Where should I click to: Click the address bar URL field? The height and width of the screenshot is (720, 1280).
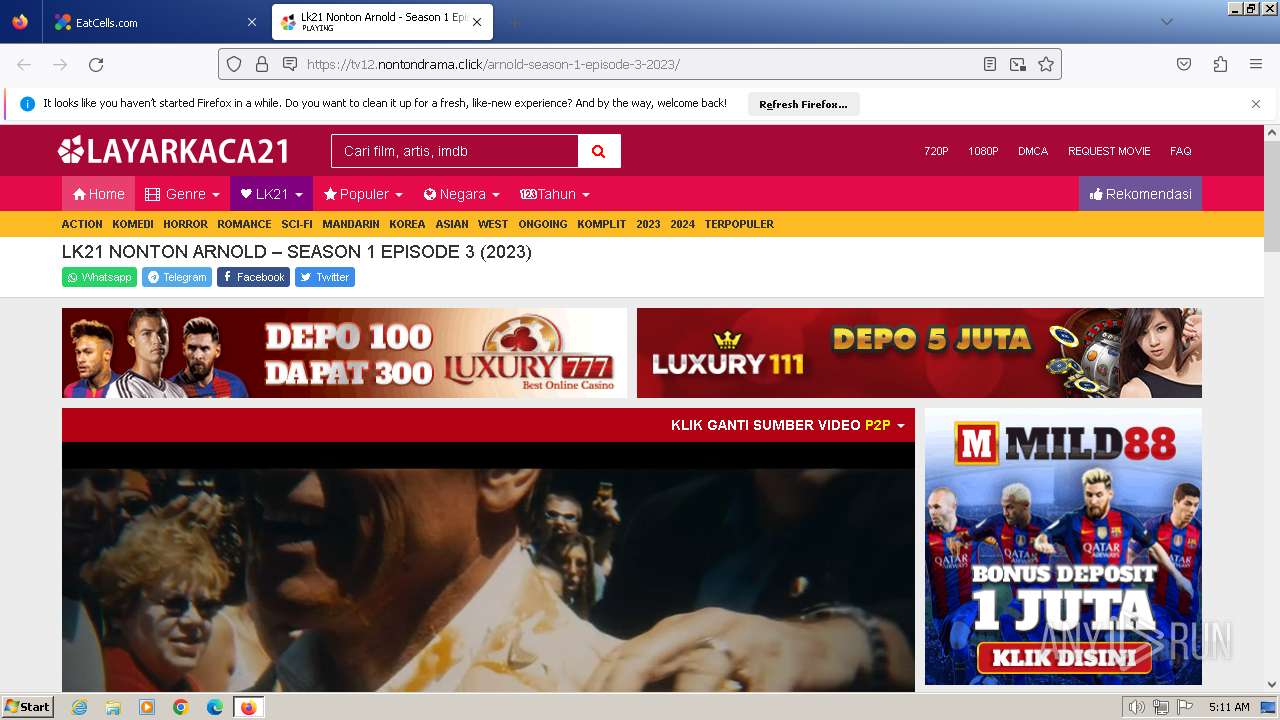(640, 64)
